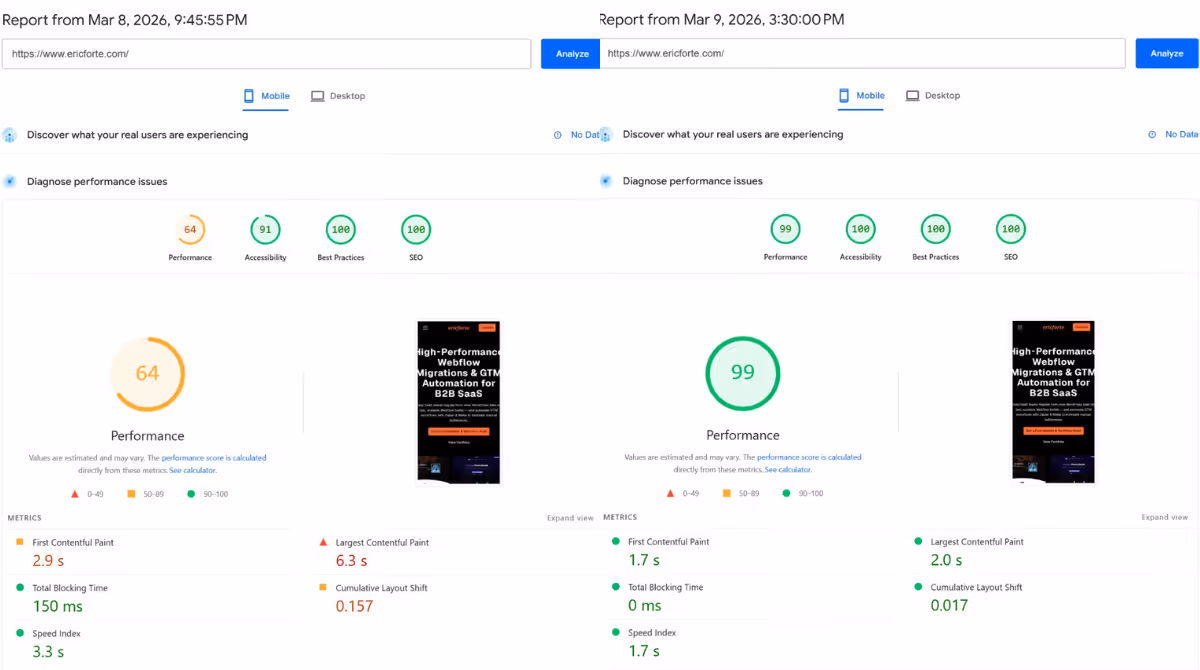Open the 'See calculator' link in the Mar 9 report
Image resolution: width=1200 pixels, height=670 pixels.
[788, 469]
